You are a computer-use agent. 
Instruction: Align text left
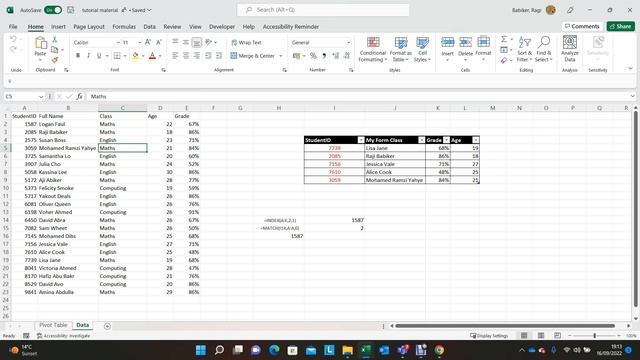(x=175, y=56)
